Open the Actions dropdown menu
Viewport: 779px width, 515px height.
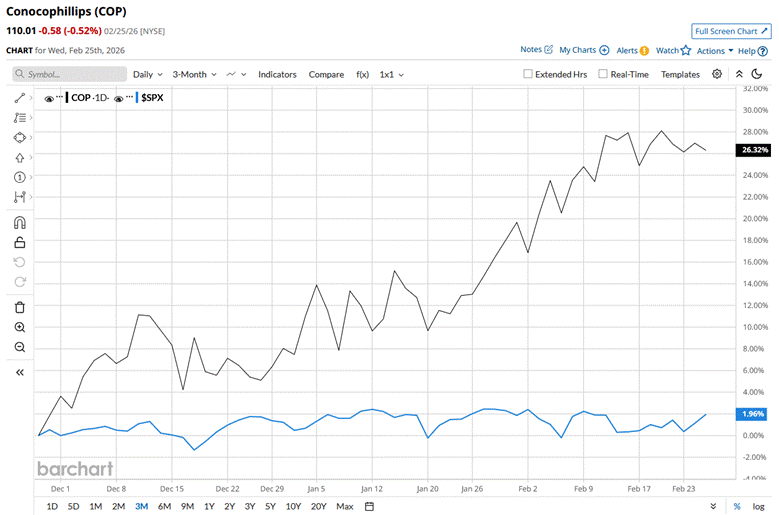point(715,50)
